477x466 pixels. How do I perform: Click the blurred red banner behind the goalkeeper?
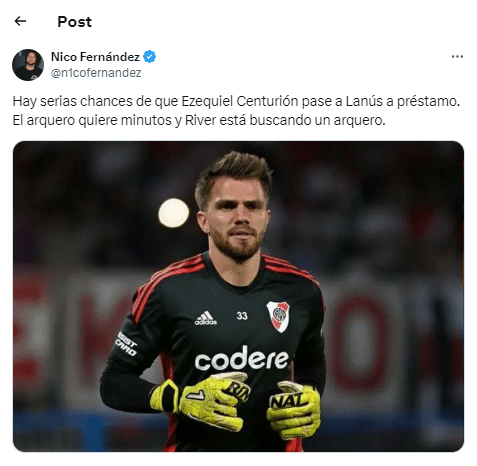[359, 340]
